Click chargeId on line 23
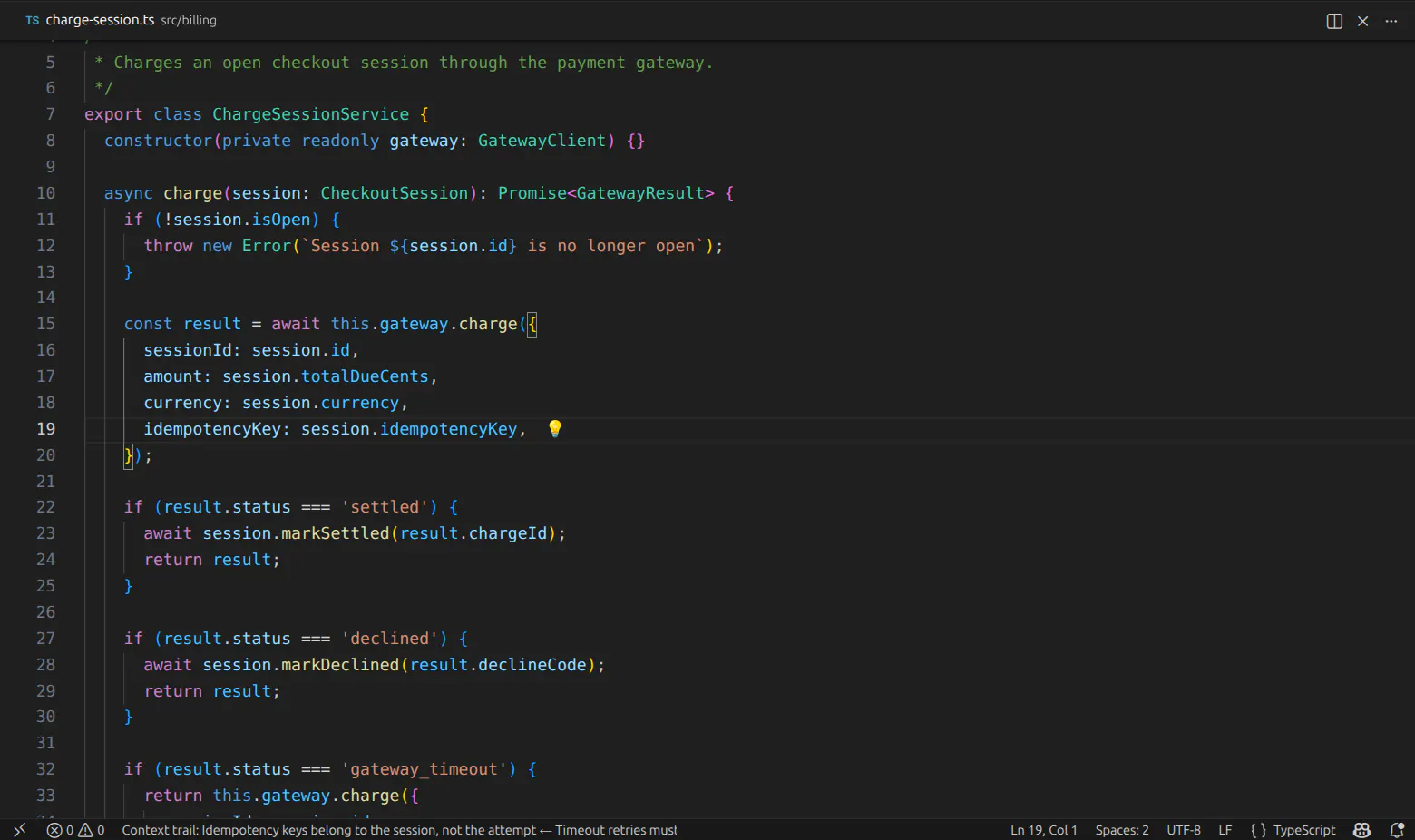Image resolution: width=1415 pixels, height=840 pixels. click(x=508, y=533)
